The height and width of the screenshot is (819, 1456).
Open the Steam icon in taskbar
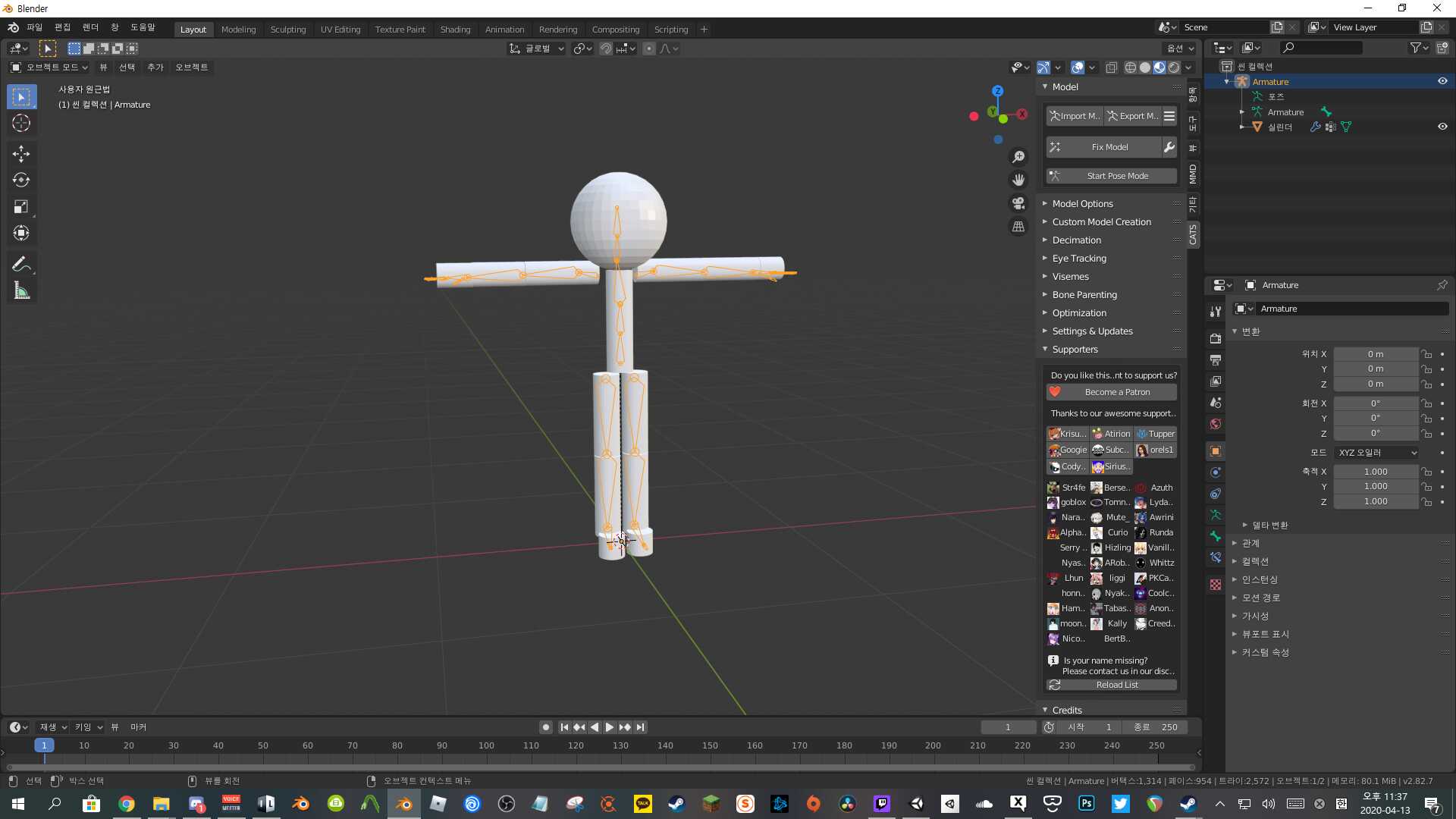coord(676,804)
